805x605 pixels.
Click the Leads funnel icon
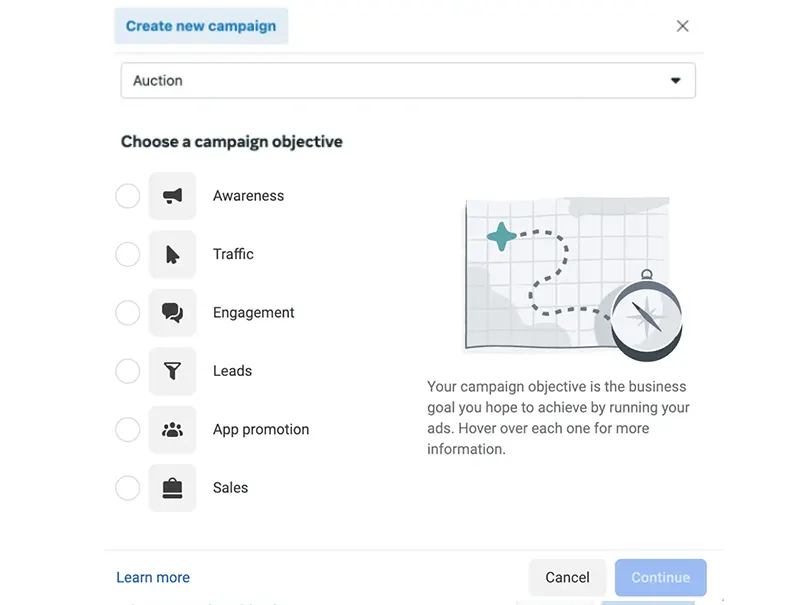coord(172,371)
